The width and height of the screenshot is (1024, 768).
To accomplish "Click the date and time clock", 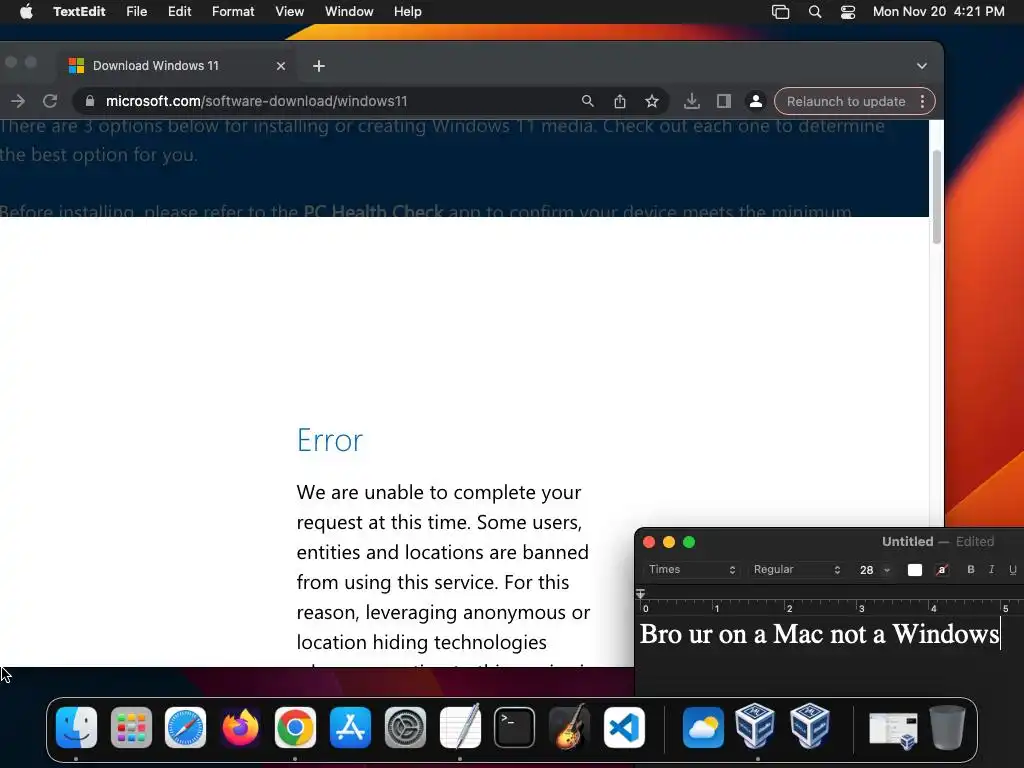I will 938,12.
